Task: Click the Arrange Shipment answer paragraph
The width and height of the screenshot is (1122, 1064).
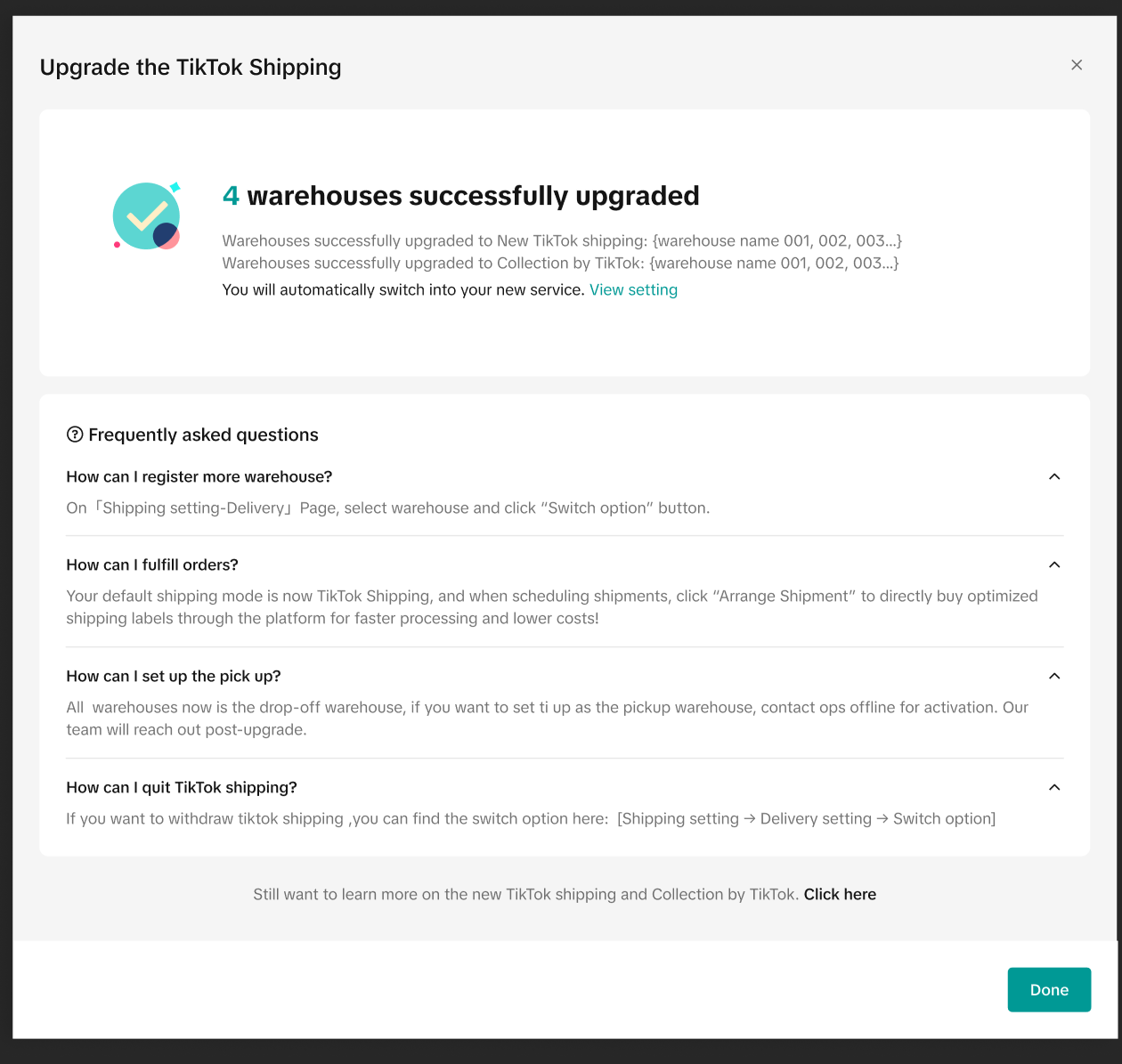Action: click(x=552, y=607)
